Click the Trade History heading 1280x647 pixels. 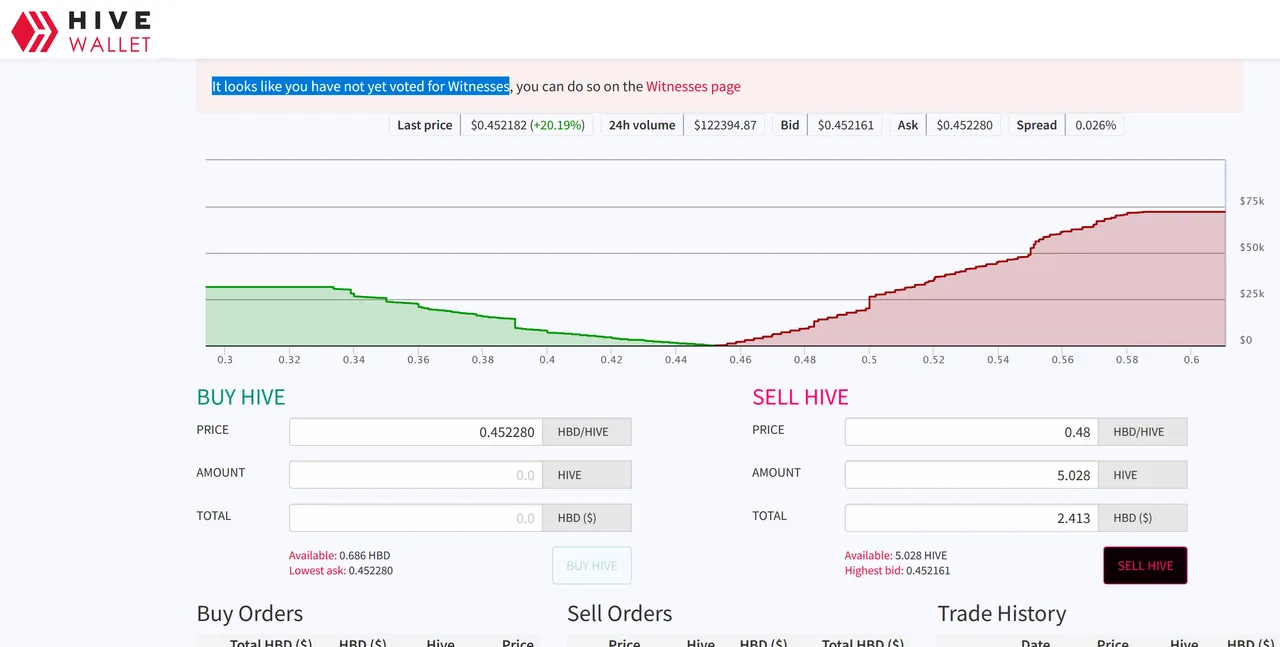[1002, 613]
